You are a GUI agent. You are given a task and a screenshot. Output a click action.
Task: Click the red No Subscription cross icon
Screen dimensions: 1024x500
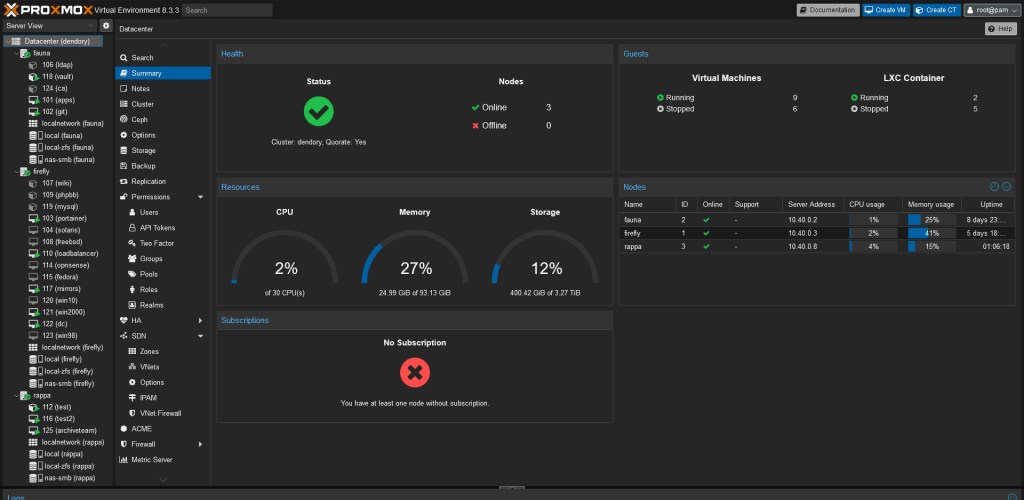tap(415, 373)
